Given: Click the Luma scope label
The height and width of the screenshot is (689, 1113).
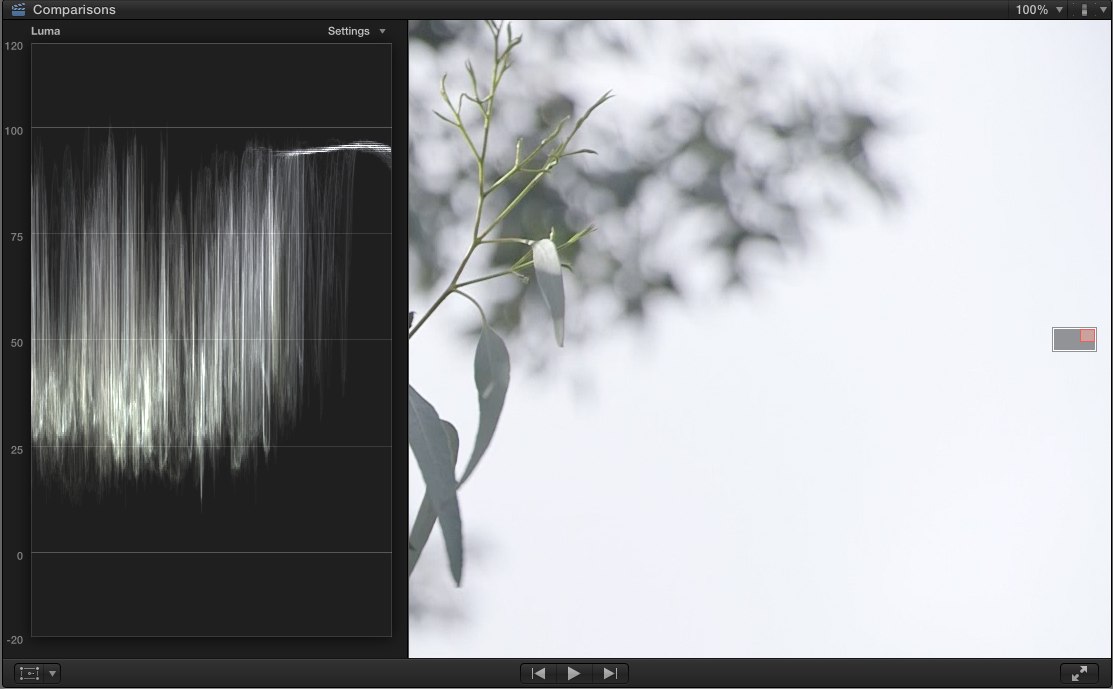Looking at the screenshot, I should 45,31.
